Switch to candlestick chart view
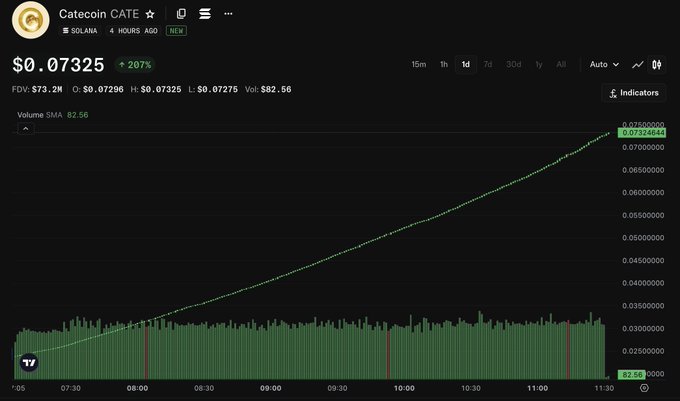The image size is (680, 401). pos(657,65)
